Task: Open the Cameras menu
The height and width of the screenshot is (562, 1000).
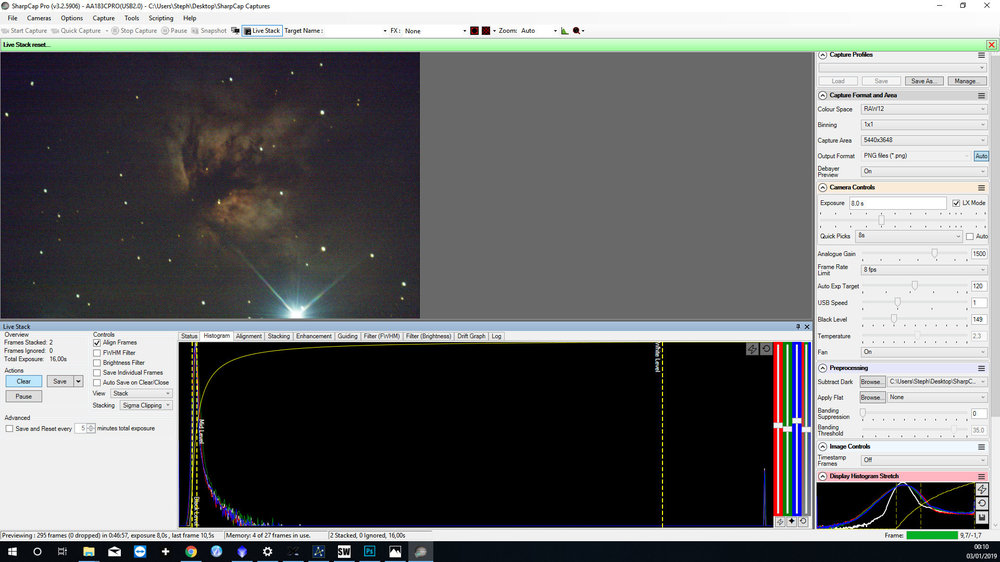Action: 39,18
